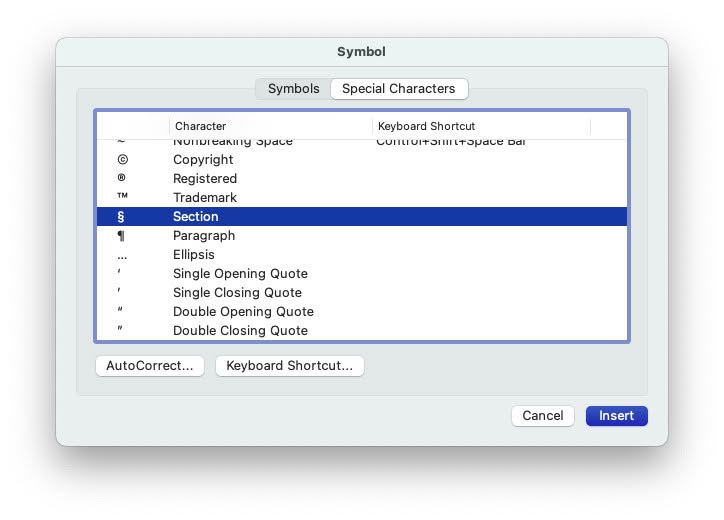The width and height of the screenshot is (724, 520).
Task: Select the Single Opening Quote row
Action: click(x=362, y=273)
